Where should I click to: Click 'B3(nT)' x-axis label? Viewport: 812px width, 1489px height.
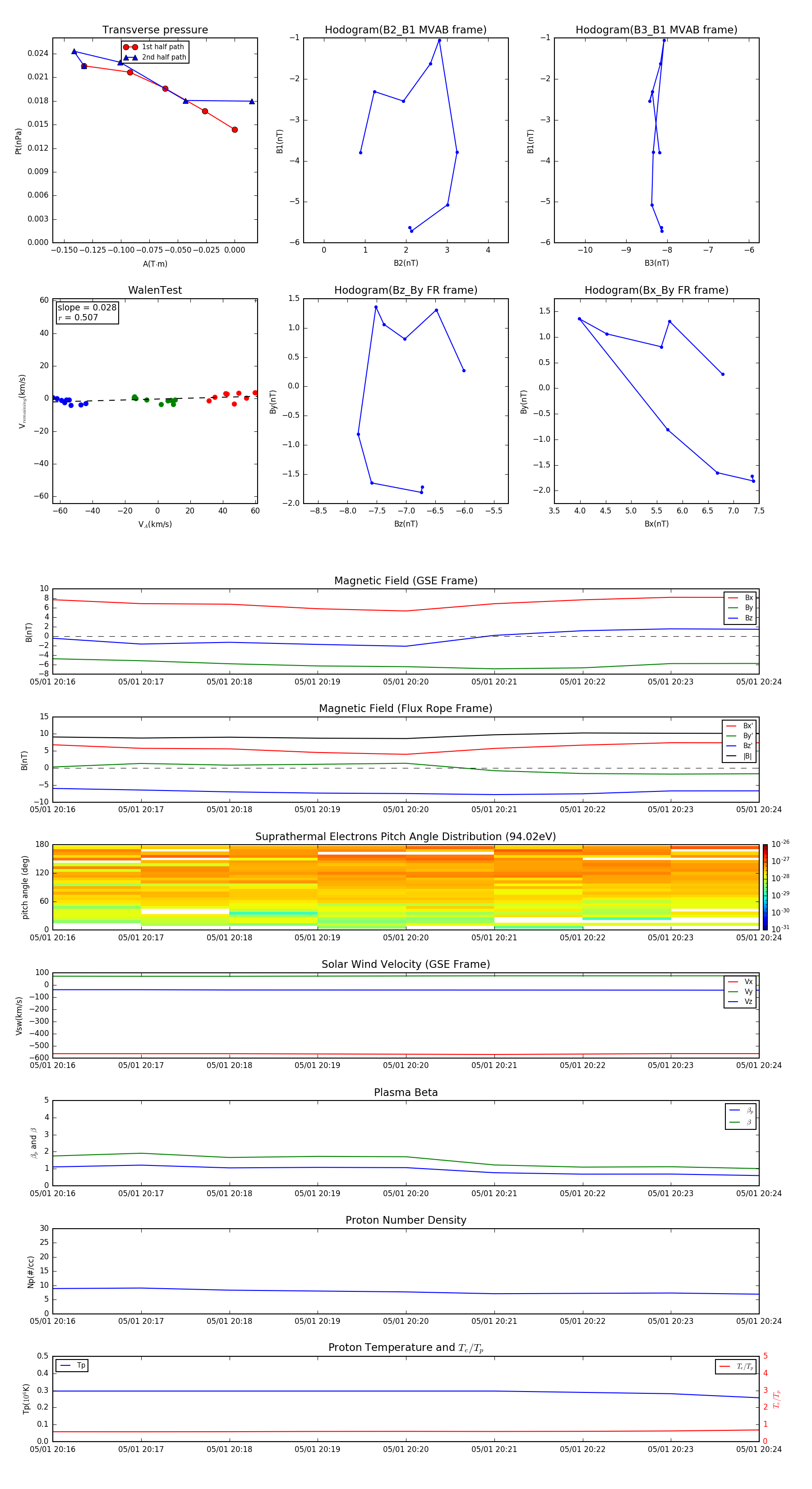(x=656, y=263)
